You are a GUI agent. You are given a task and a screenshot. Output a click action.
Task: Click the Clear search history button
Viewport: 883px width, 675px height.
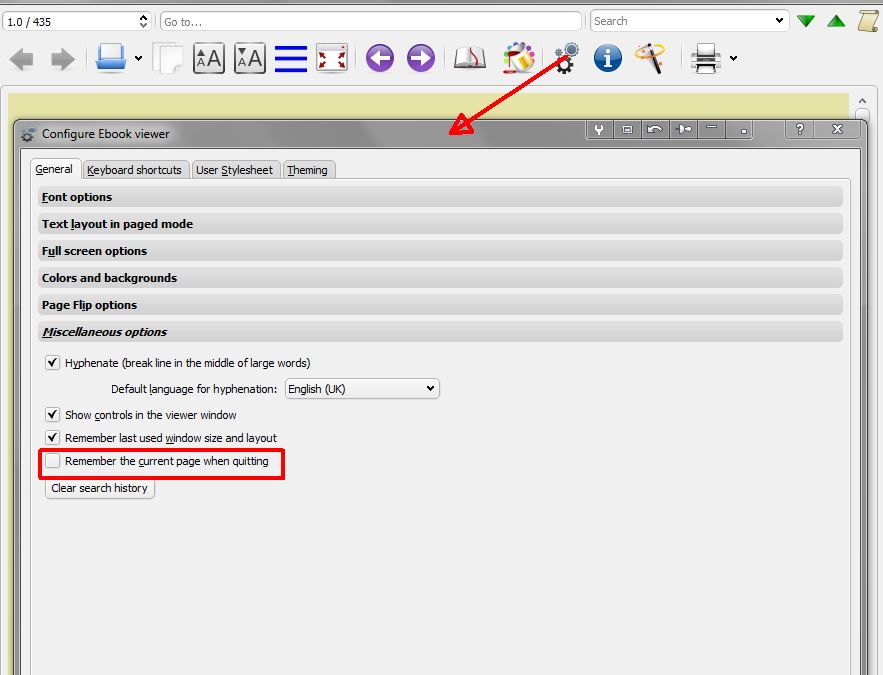(100, 488)
